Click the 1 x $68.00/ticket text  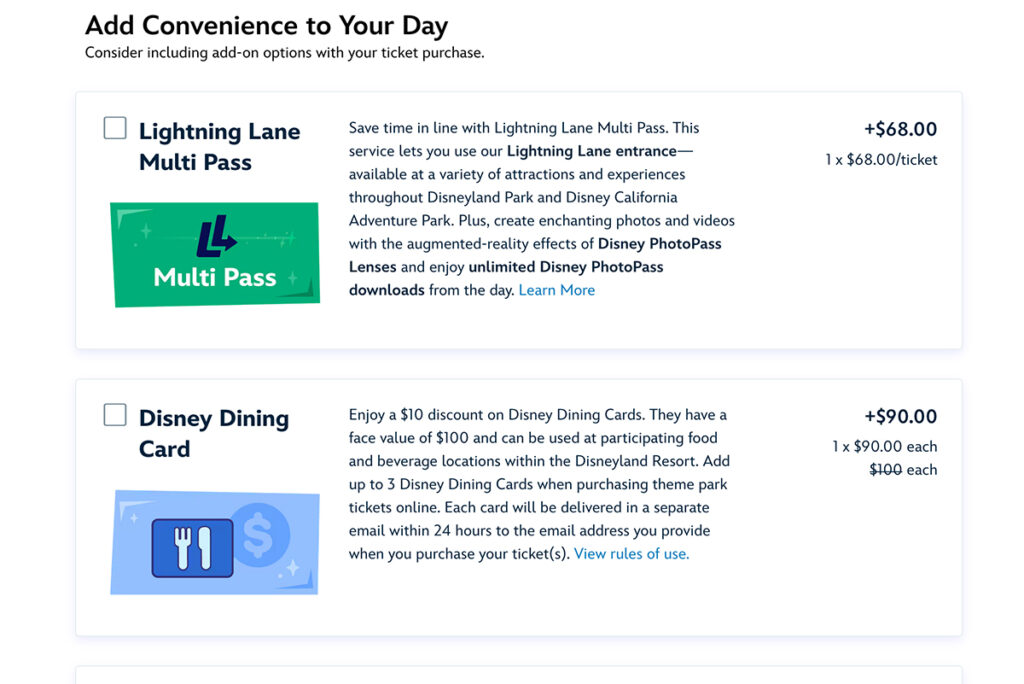(x=881, y=159)
